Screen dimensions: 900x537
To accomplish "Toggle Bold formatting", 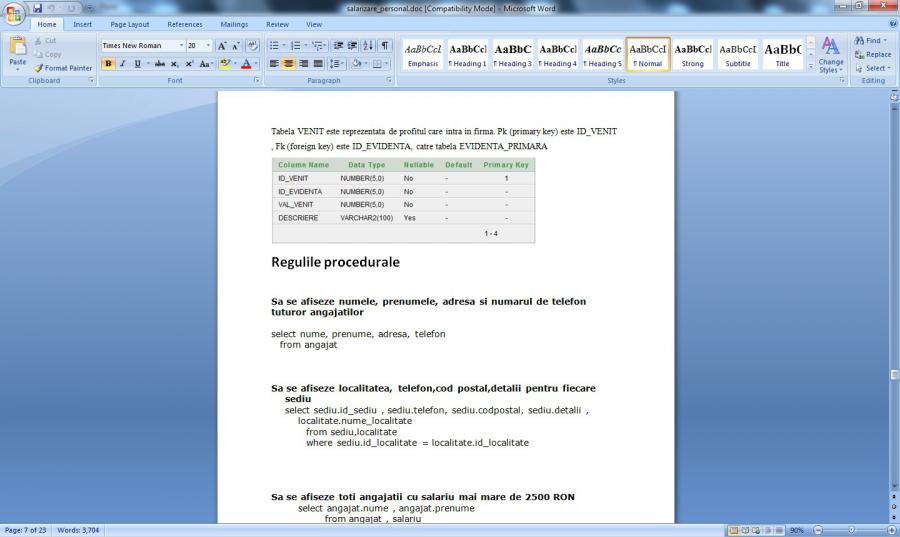I will (108, 64).
